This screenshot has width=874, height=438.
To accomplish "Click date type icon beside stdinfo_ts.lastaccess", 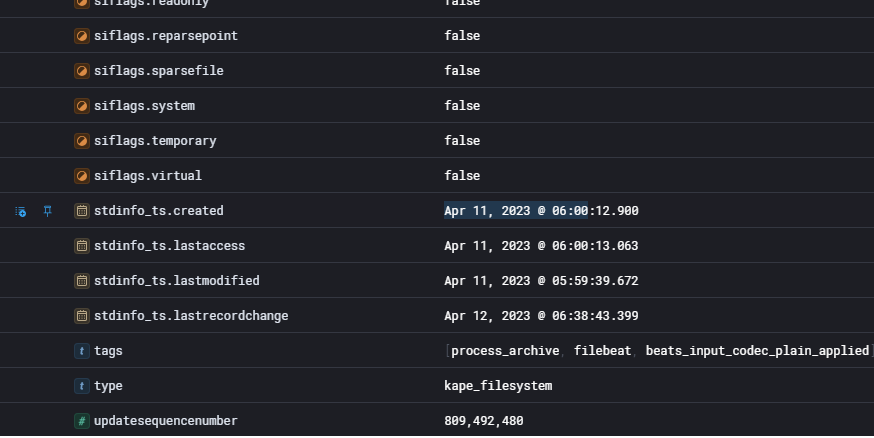I will pos(82,246).
